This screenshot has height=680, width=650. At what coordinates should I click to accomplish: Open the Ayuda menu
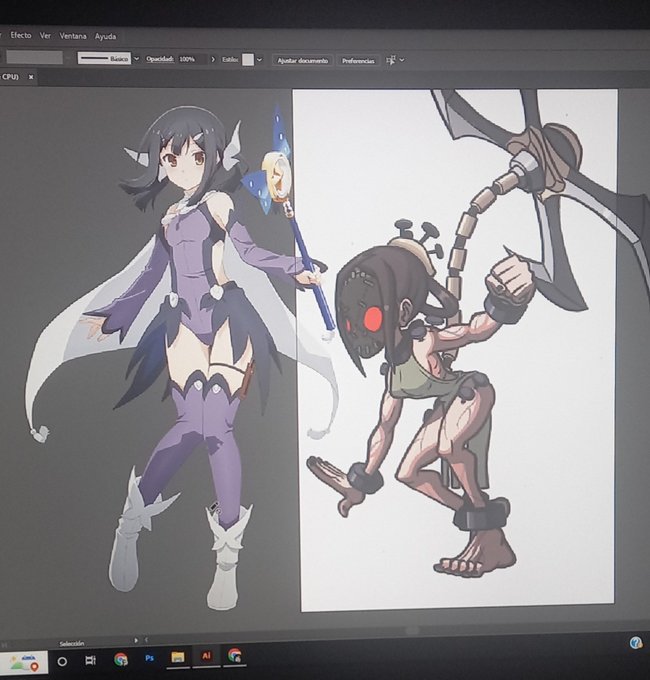[105, 36]
